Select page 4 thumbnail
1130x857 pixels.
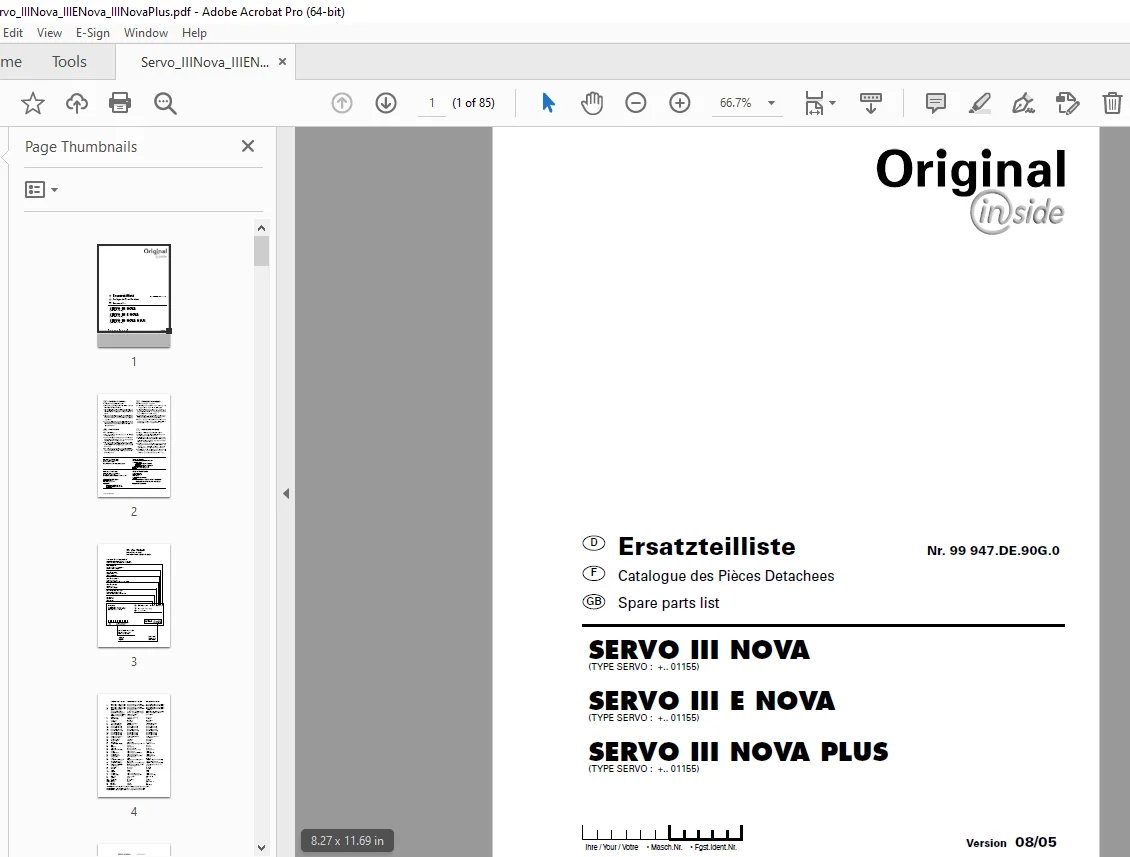(134, 745)
